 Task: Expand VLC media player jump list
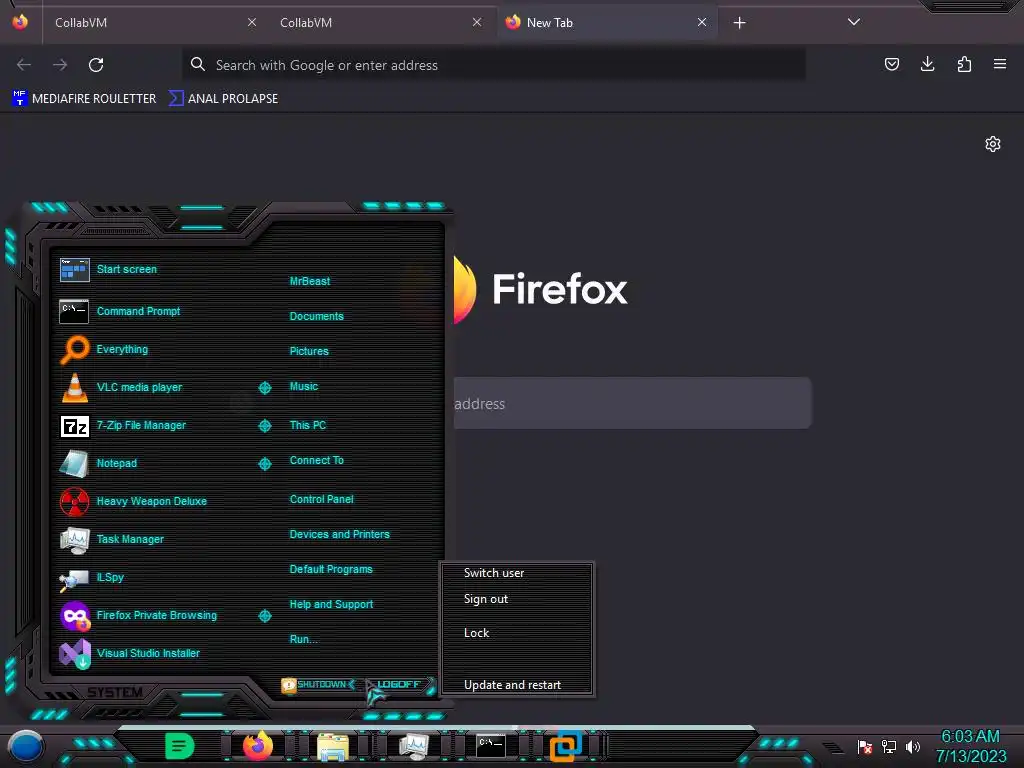264,388
